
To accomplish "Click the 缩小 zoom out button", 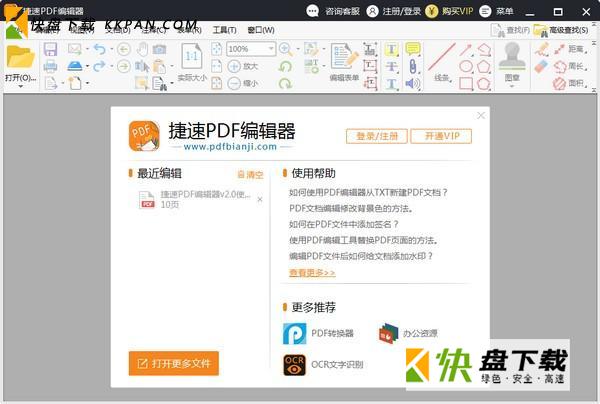I will 243,83.
